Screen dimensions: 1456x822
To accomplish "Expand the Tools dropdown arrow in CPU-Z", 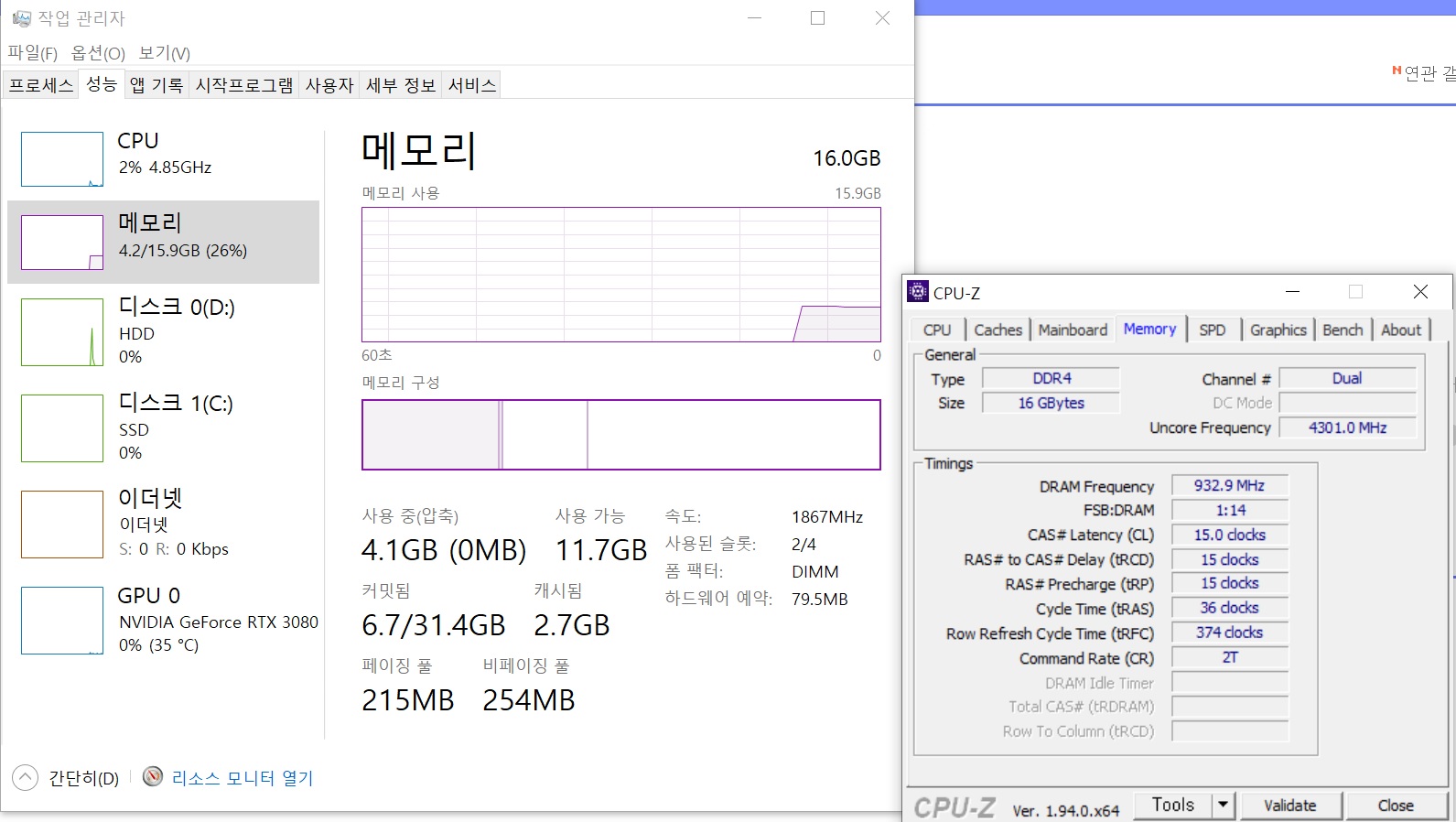I will 1222,806.
